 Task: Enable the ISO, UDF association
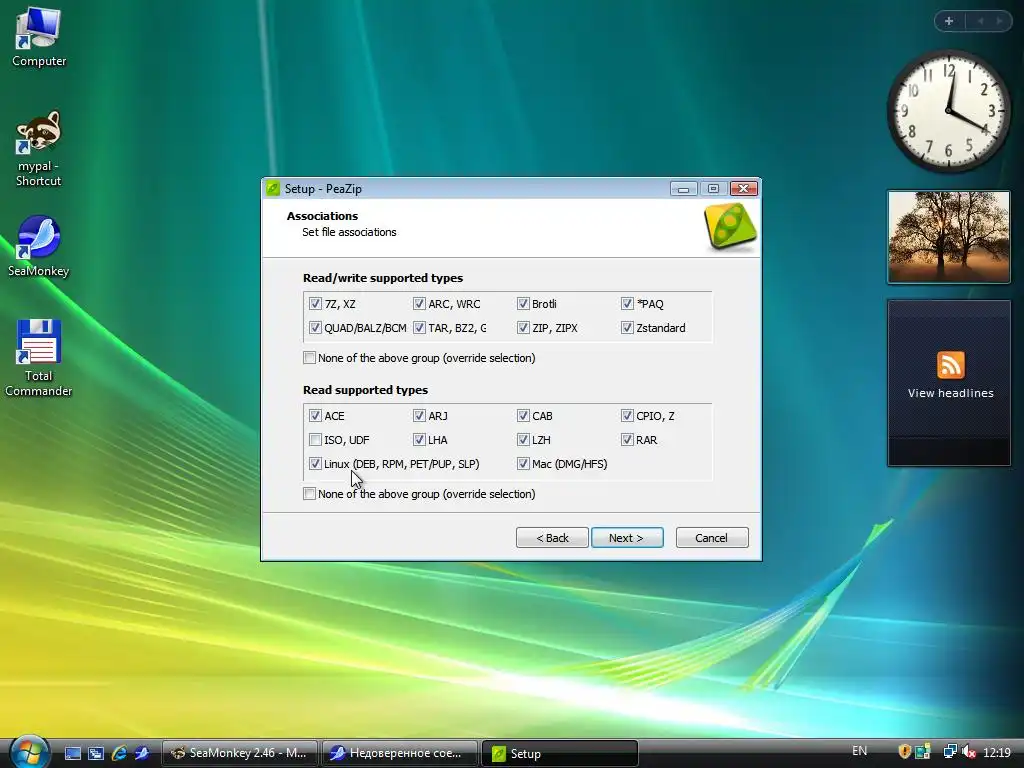tap(315, 440)
